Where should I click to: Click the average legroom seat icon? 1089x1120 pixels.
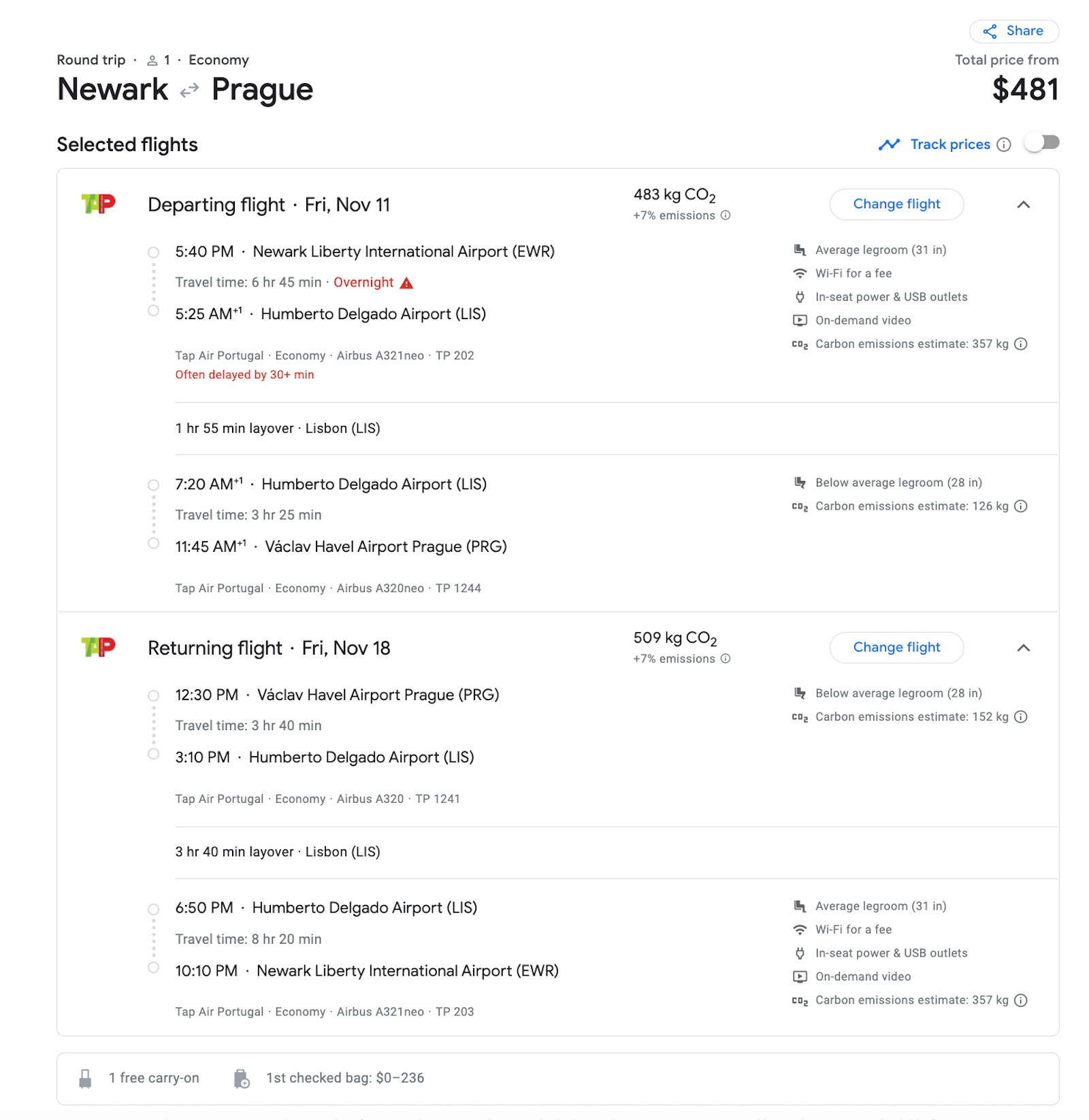[x=799, y=249]
